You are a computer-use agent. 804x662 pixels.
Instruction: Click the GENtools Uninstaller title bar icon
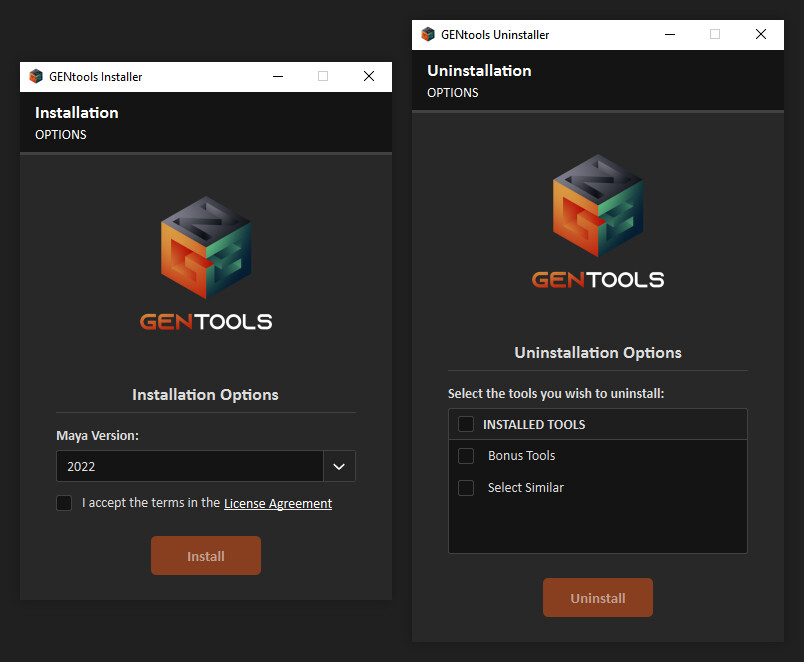428,34
